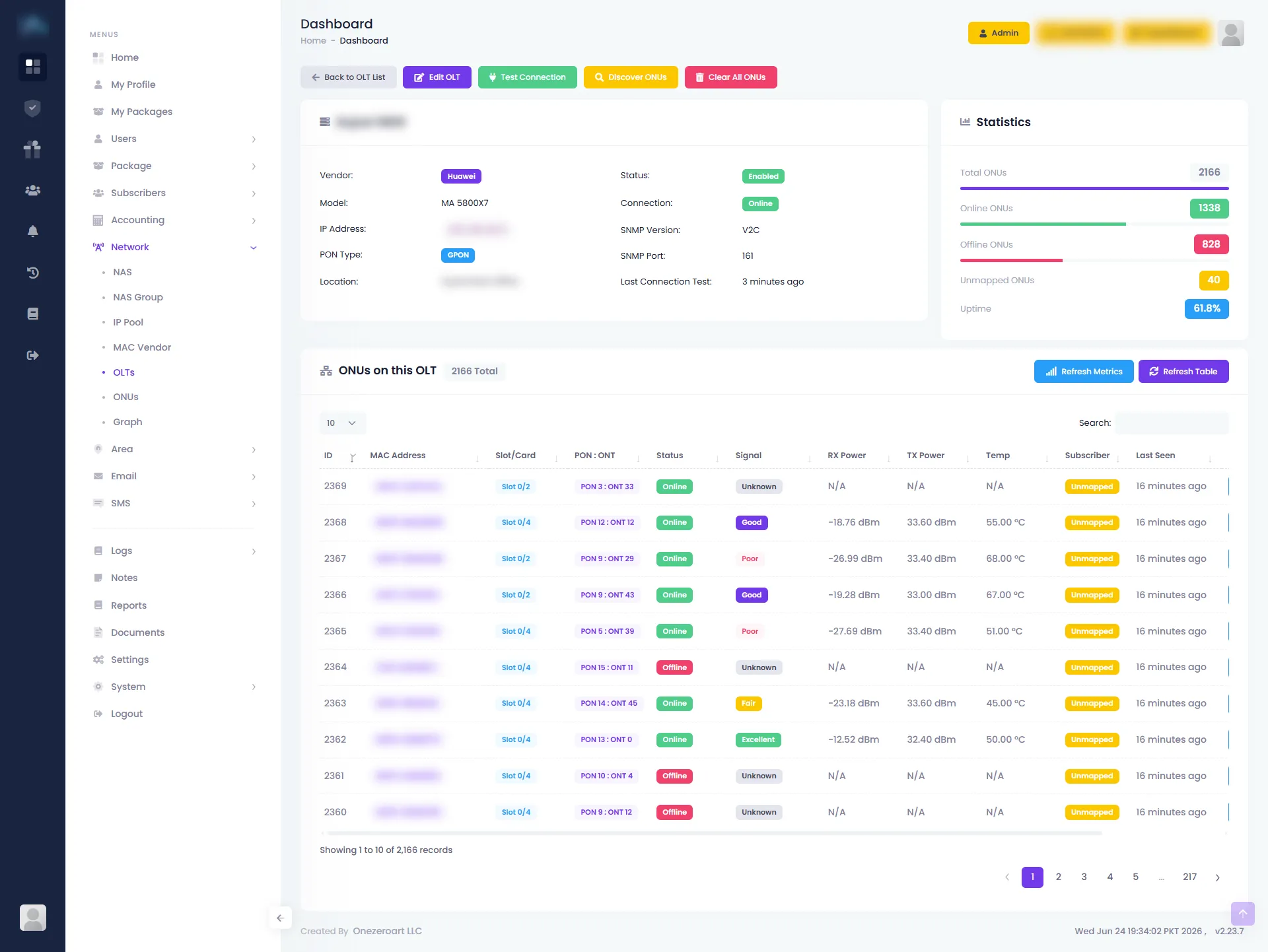The height and width of the screenshot is (952, 1268).
Task: Click the Statistics chart icon
Action: (x=965, y=121)
